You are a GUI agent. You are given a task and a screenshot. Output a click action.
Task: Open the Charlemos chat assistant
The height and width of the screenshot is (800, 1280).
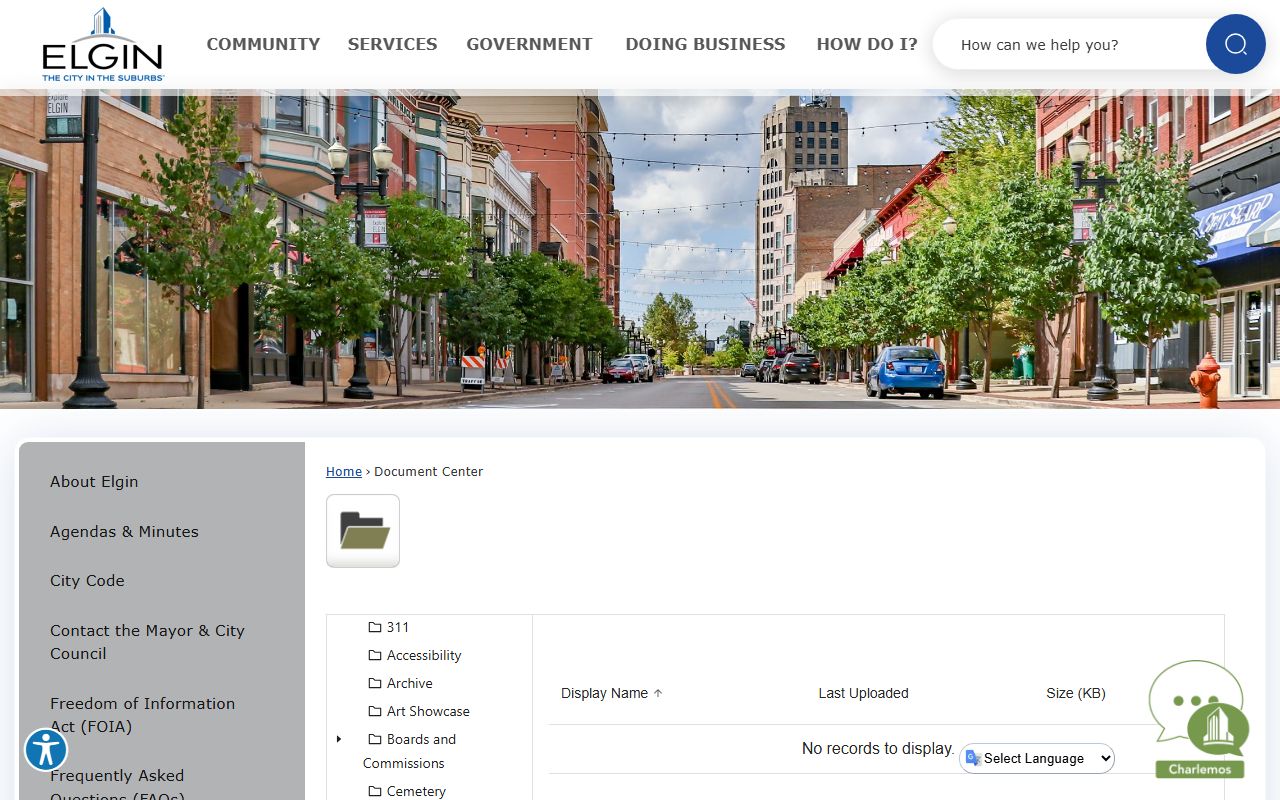click(1200, 720)
